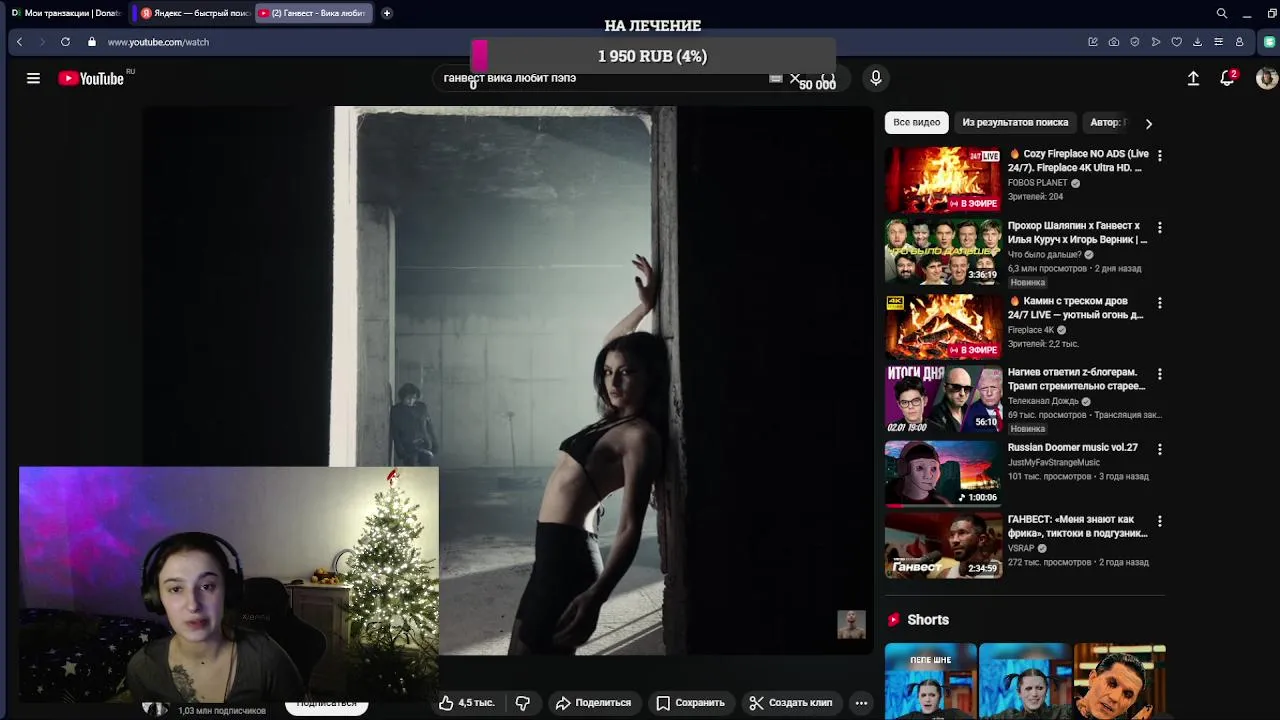Open Нагиев ответил z-блогерам thumbnail
Image resolution: width=1280 pixels, height=720 pixels.
(x=943, y=399)
